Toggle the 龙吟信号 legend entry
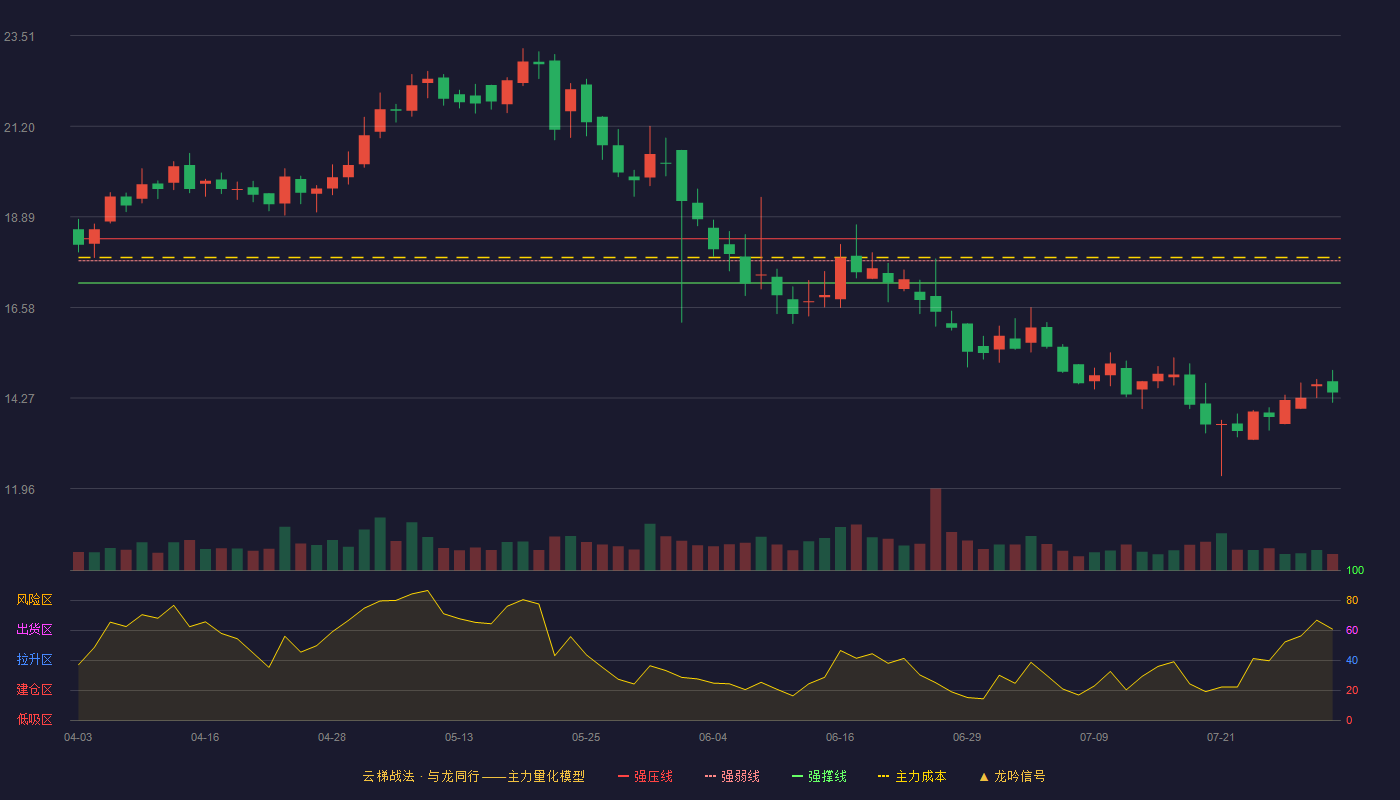 click(x=1012, y=776)
